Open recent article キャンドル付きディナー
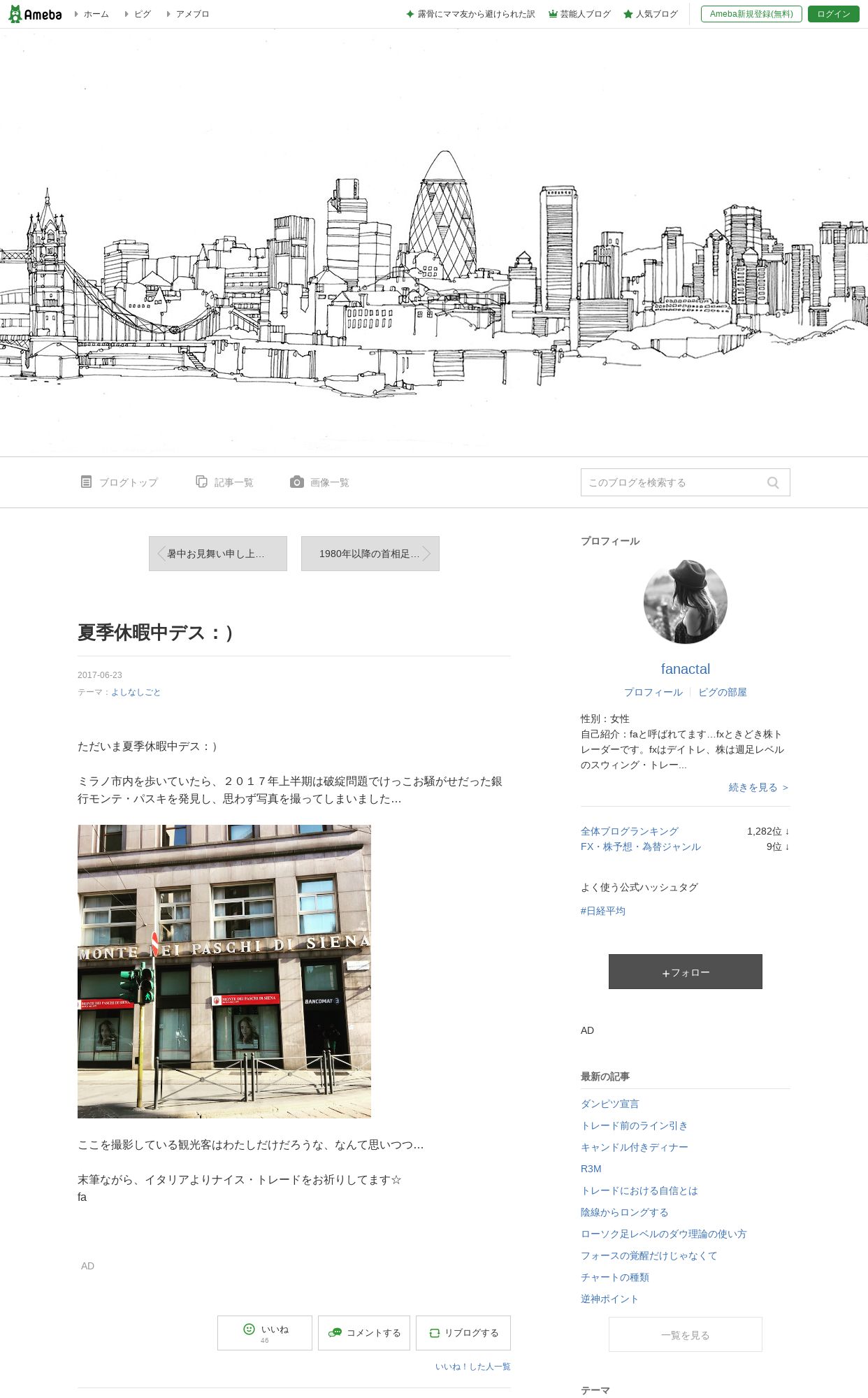Screen dimensions: 868x1398 (635, 1147)
